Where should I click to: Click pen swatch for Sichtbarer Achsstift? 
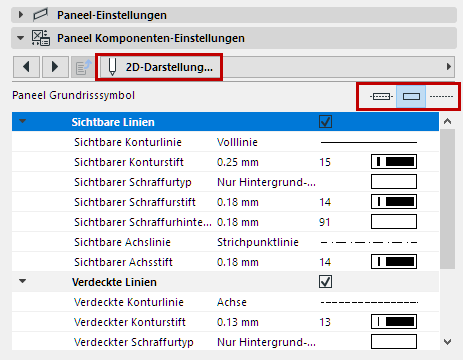tap(394, 262)
